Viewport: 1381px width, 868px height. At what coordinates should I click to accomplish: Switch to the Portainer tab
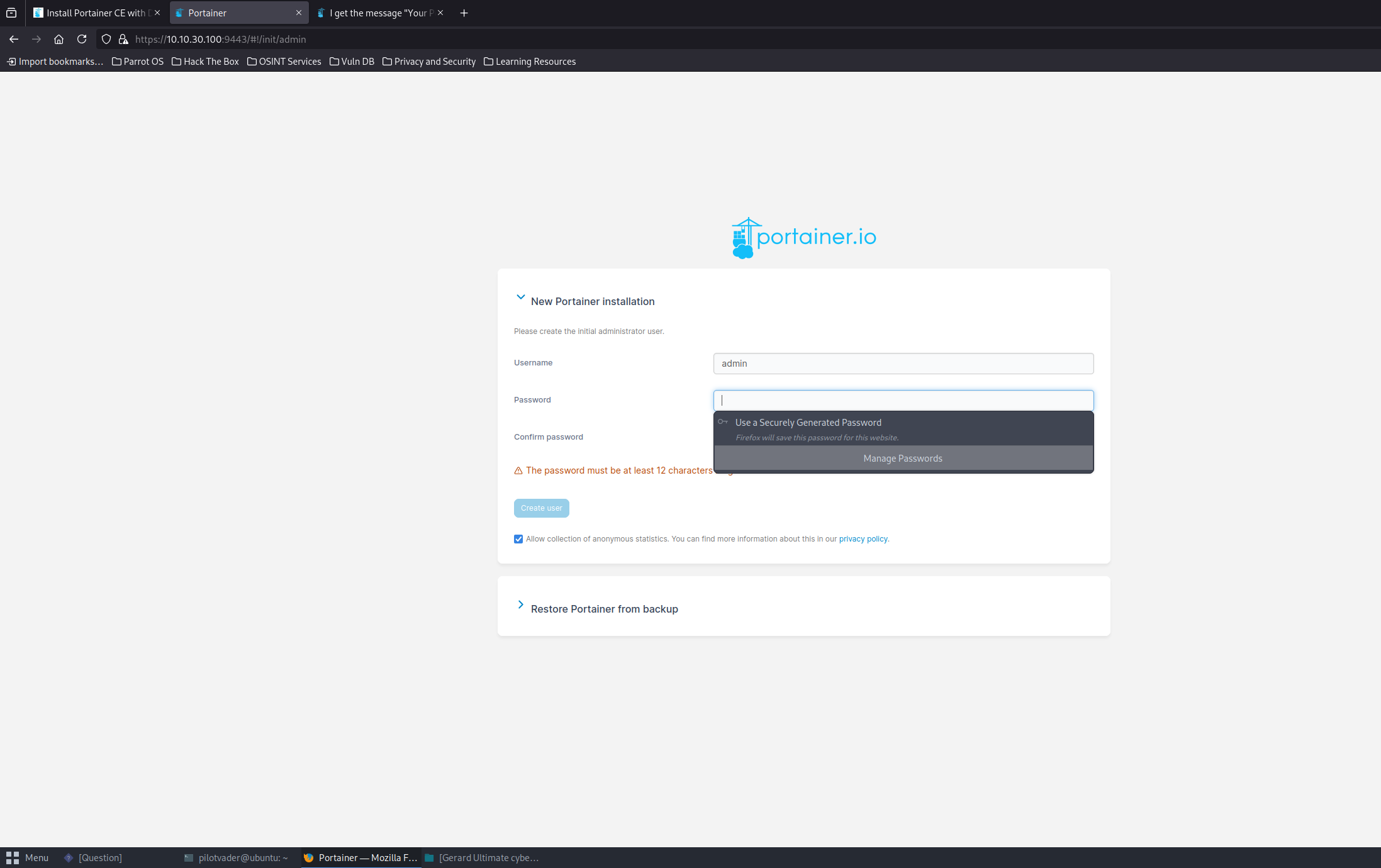click(x=208, y=13)
